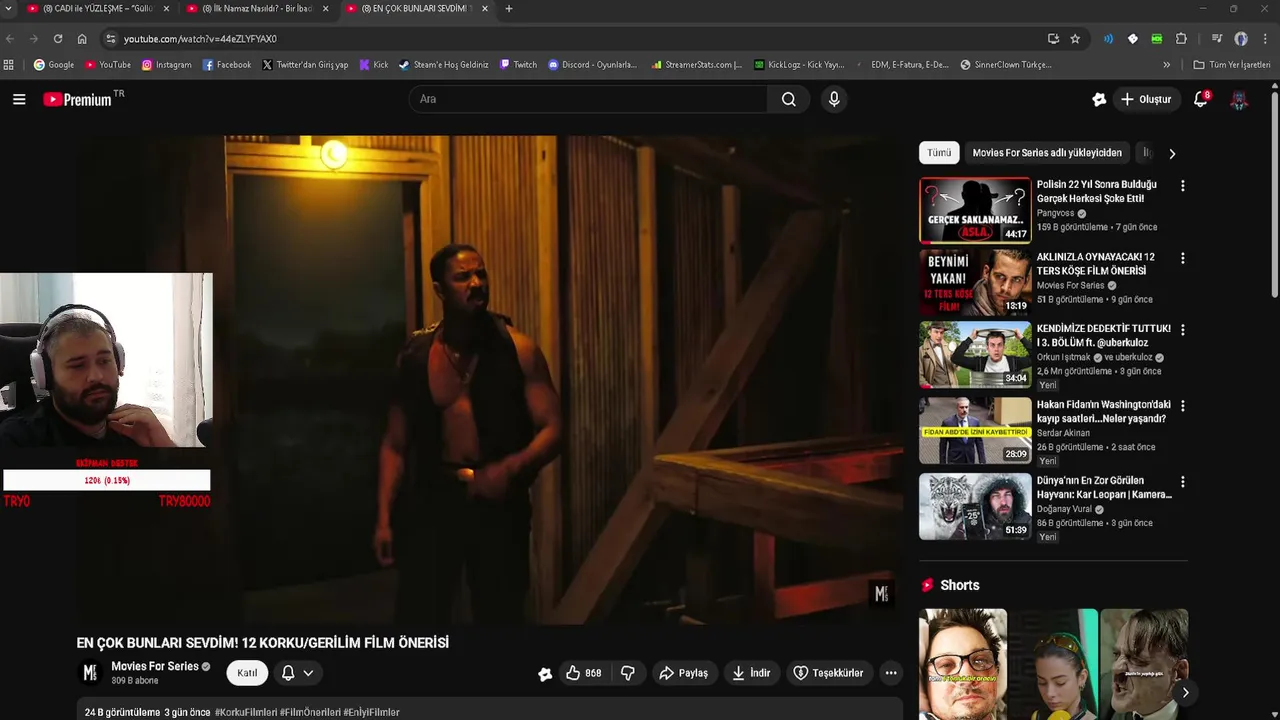The height and width of the screenshot is (720, 1280).
Task: Open the browser extensions puzzle icon
Action: pyautogui.click(x=1181, y=38)
